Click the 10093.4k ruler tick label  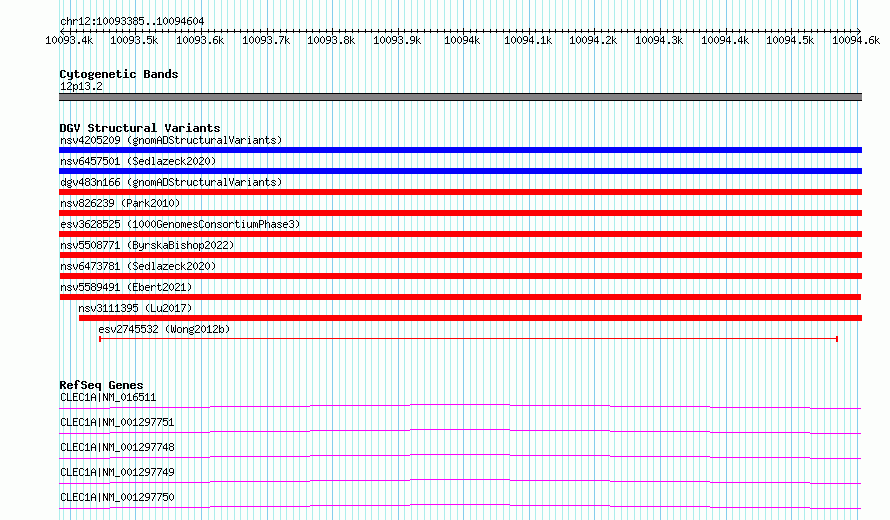69,40
